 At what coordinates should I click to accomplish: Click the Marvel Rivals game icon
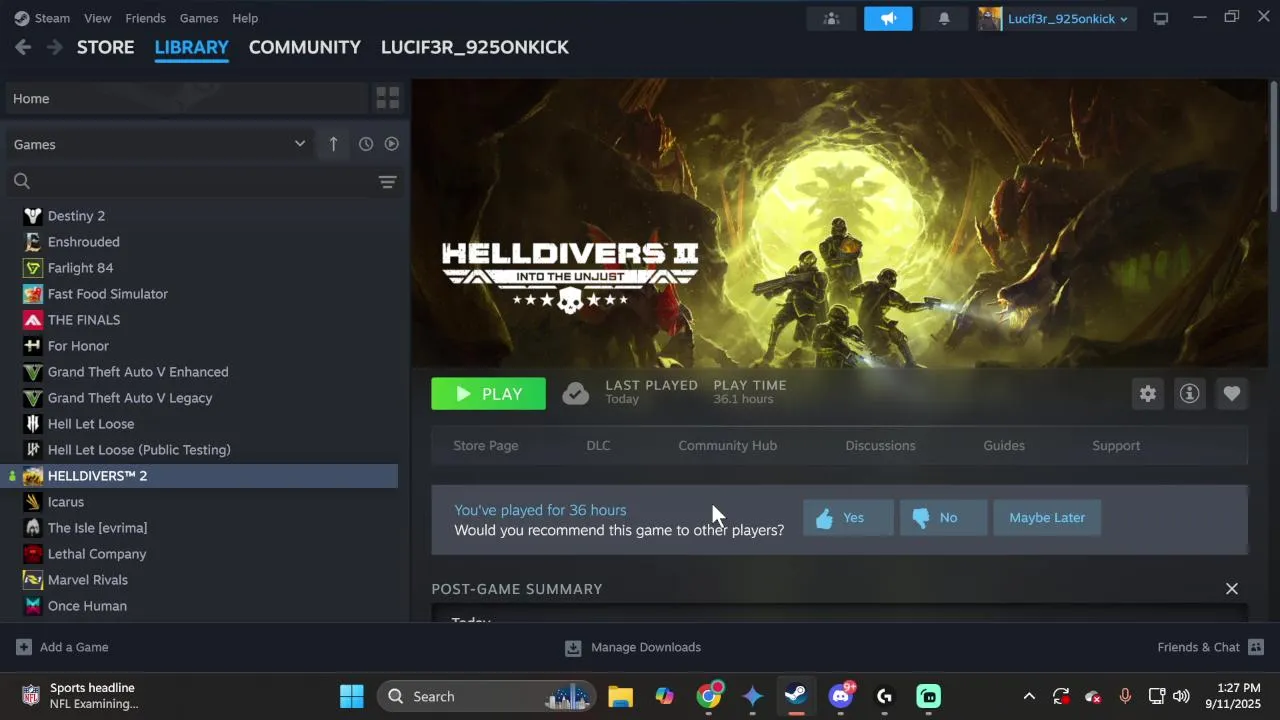(33, 580)
